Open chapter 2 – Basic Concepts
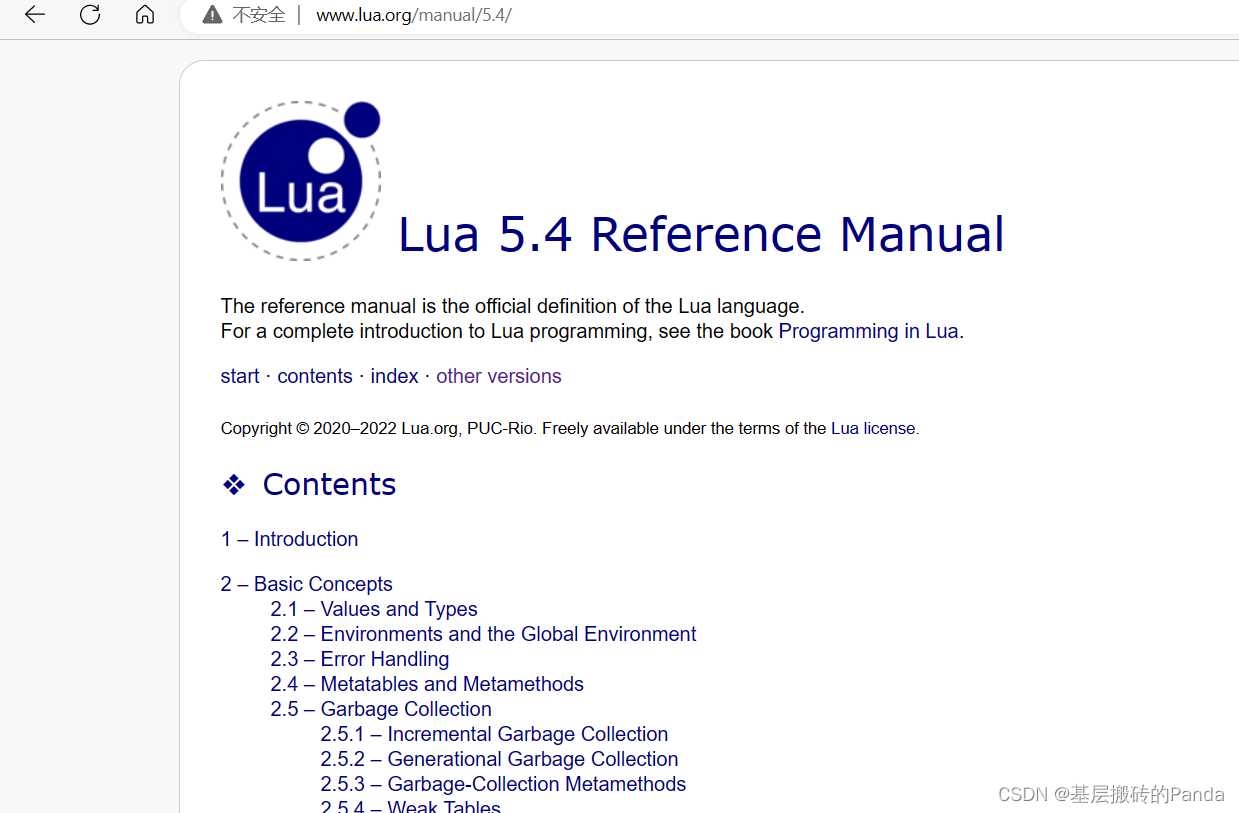Image resolution: width=1239 pixels, height=813 pixels. [307, 584]
